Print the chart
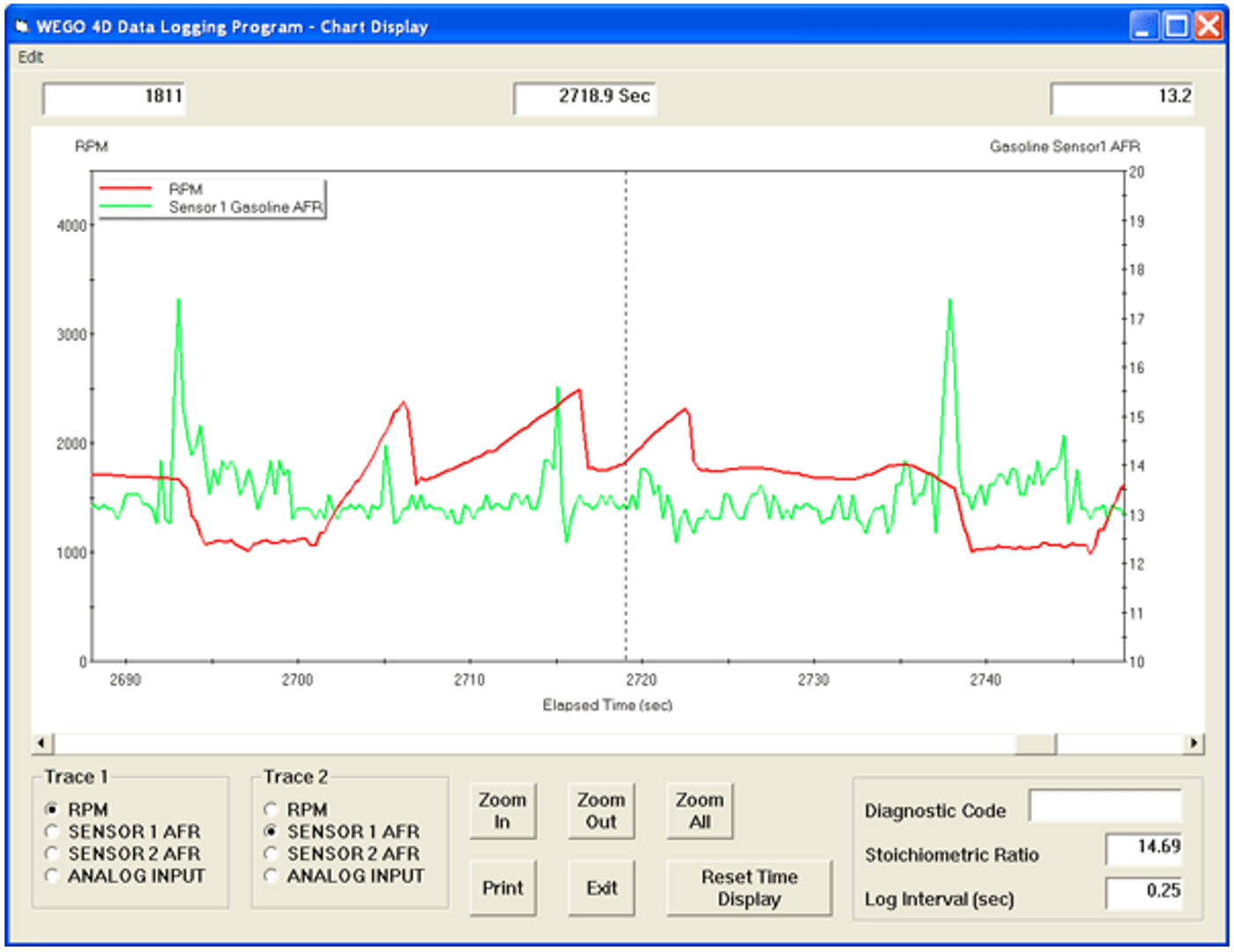 point(502,888)
